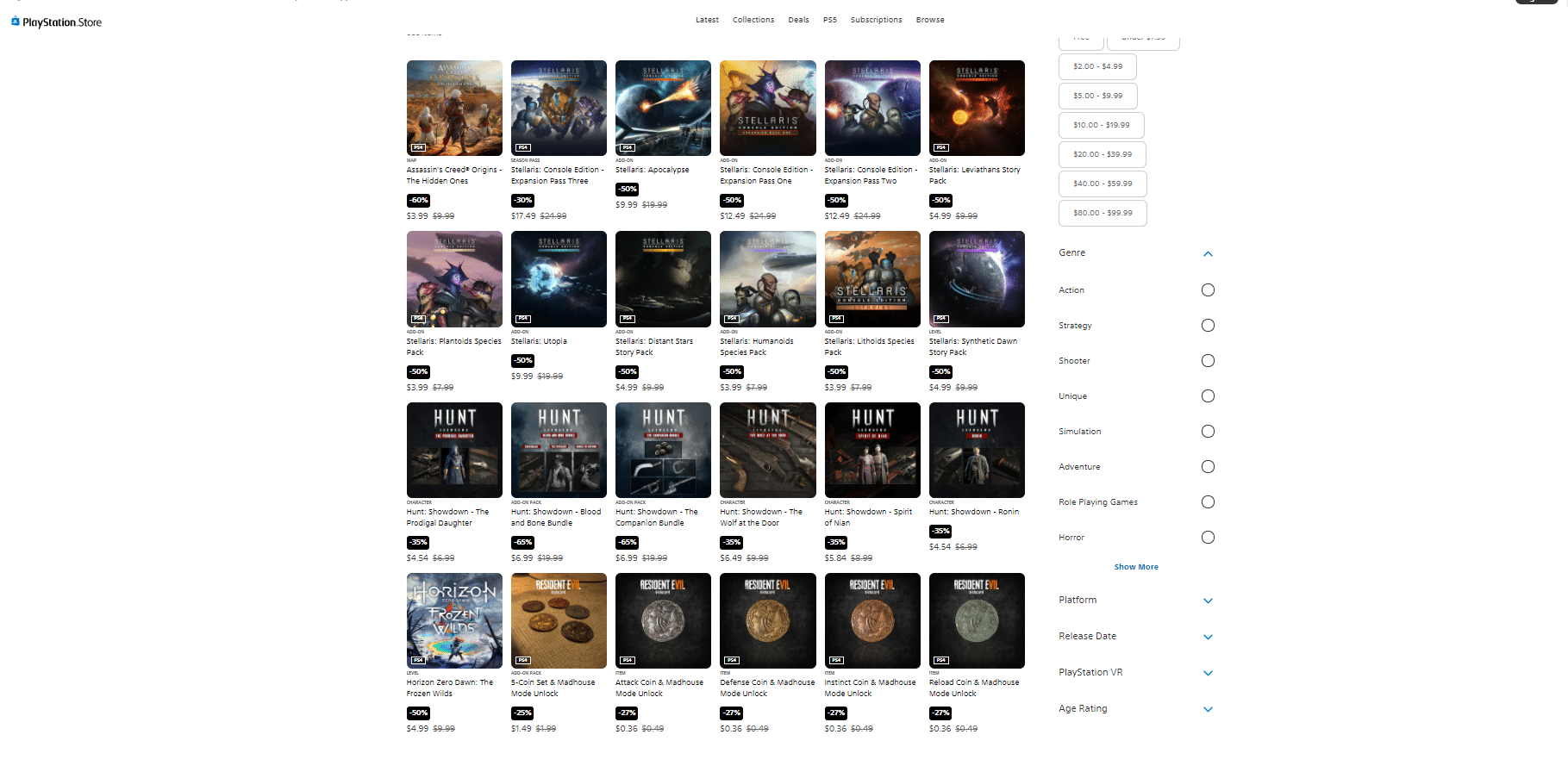The image size is (1568, 772).
Task: Go to the Subscriptions menu item
Action: point(876,20)
